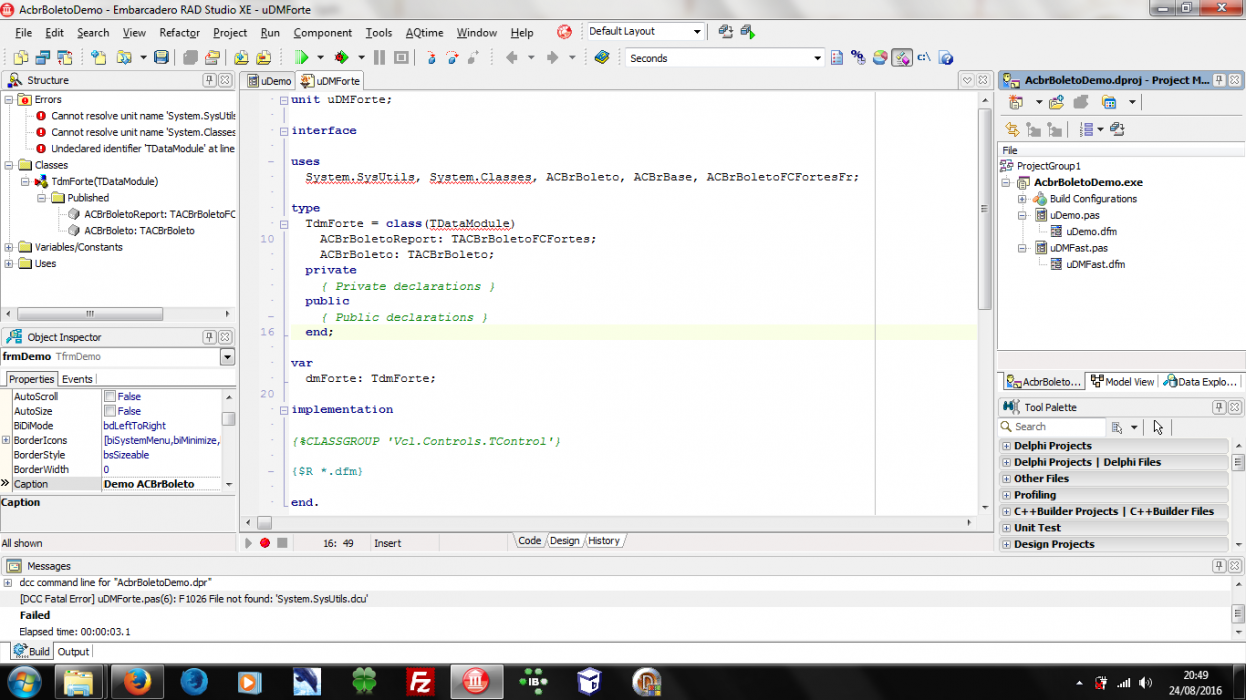Toggle the AutoSize False checkbox

coord(110,411)
